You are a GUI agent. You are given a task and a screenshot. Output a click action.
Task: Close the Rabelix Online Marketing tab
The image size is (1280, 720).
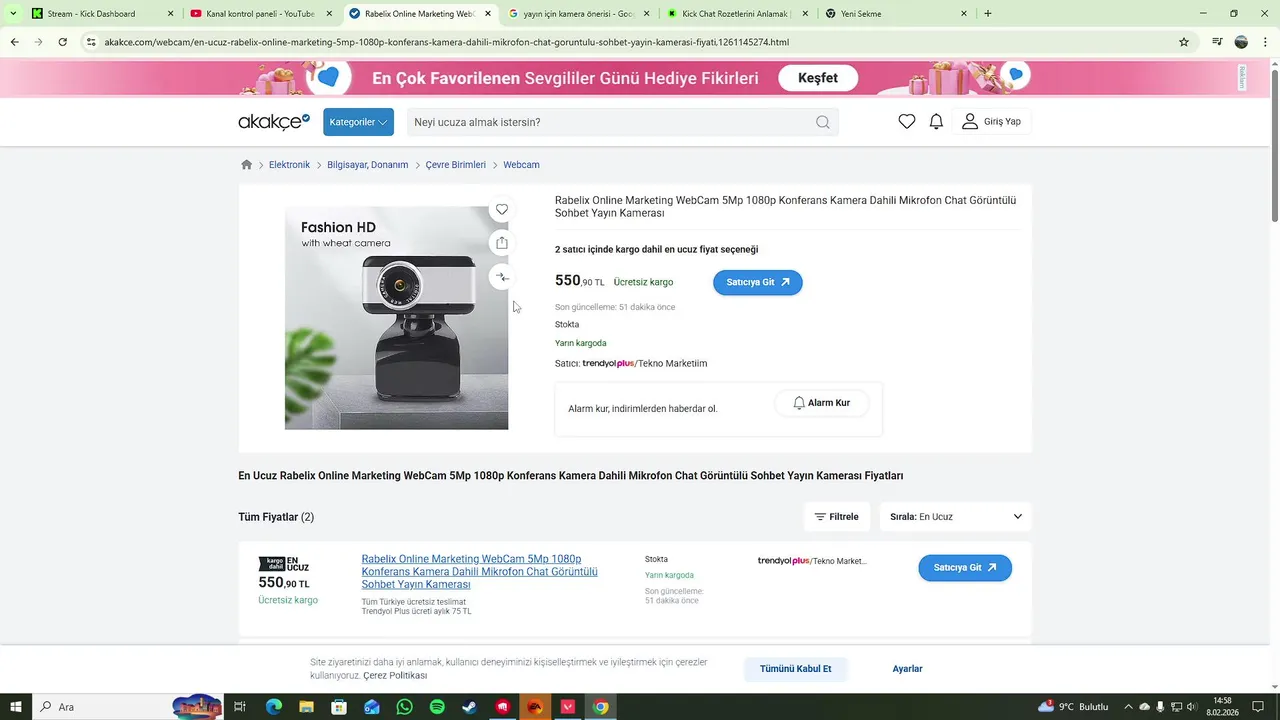click(487, 14)
